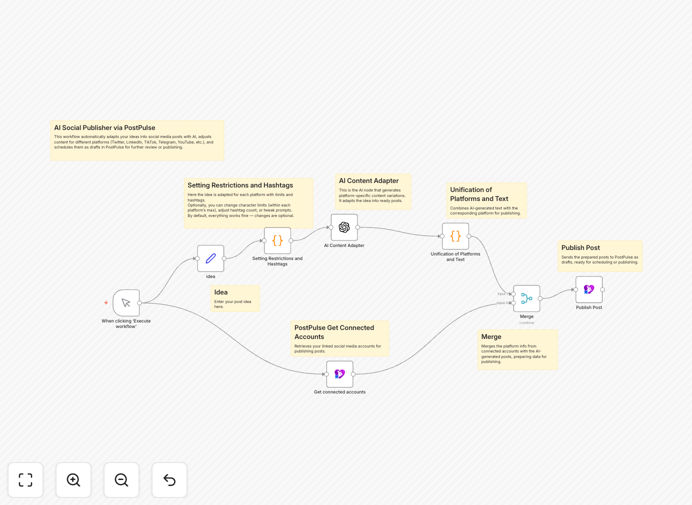Select the Setting Restrictions and Hashtags code node
This screenshot has height=505, width=692.
click(277, 241)
